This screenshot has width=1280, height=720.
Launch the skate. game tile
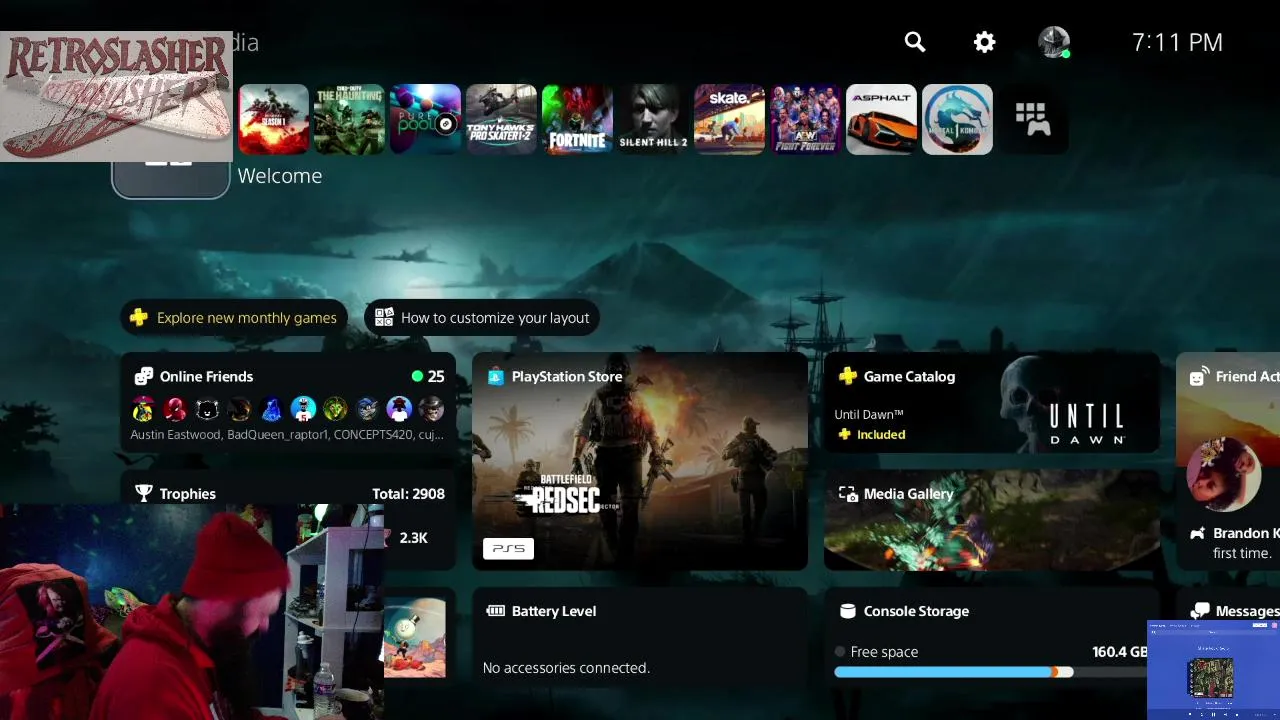(729, 119)
